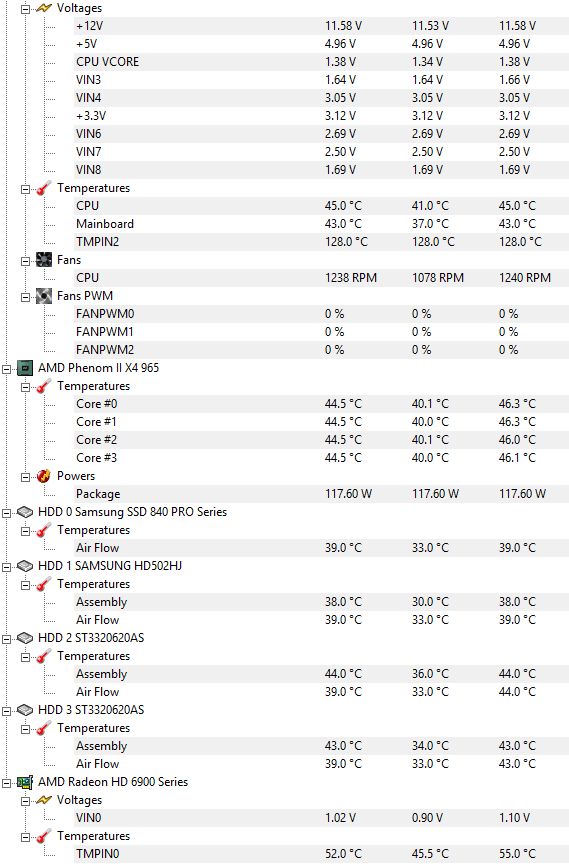569x867 pixels.
Task: Collapse the Fans PWM group
Action: 25,297
